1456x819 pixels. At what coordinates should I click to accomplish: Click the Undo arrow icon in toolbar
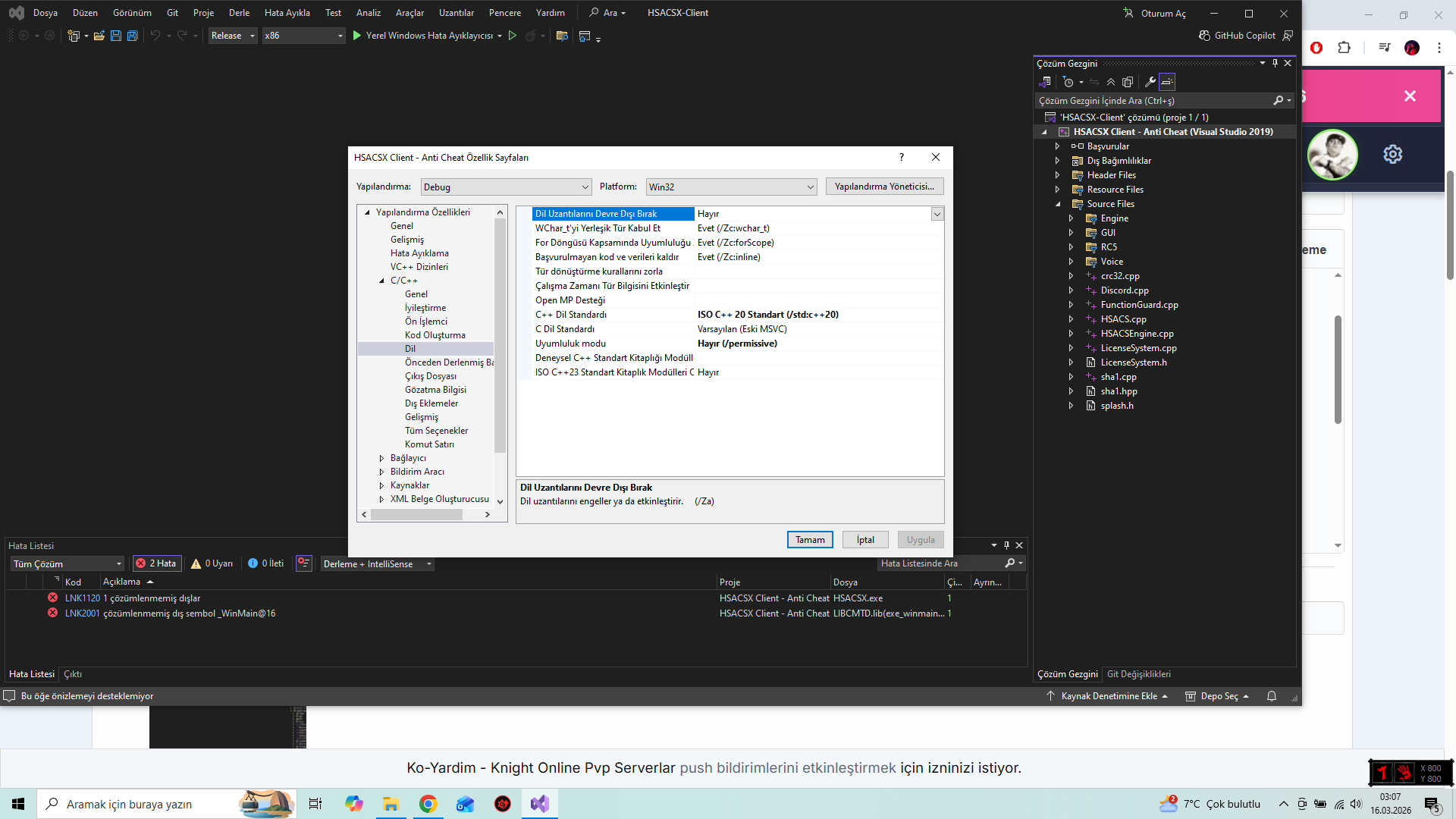(x=155, y=36)
